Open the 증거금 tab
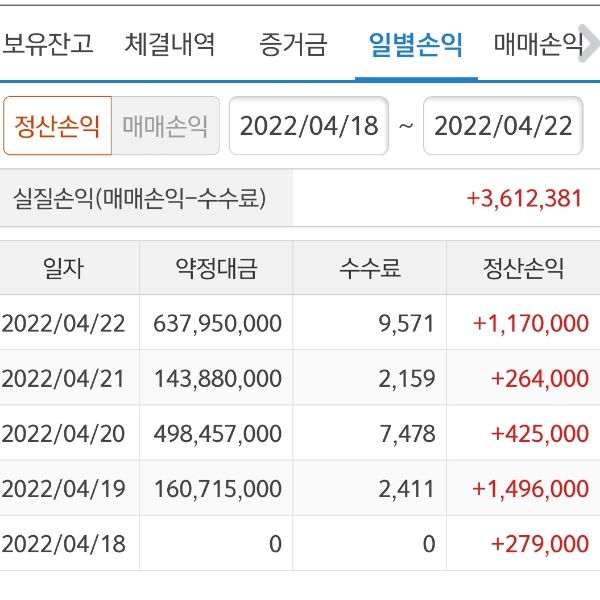The image size is (600, 600). pyautogui.click(x=293, y=44)
